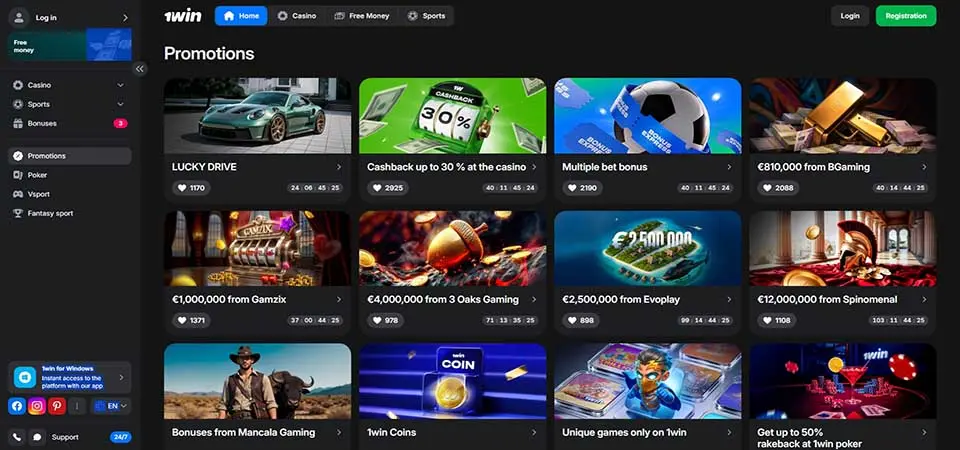Click the phone support icon
Viewport: 960px width, 450px height.
pos(17,437)
